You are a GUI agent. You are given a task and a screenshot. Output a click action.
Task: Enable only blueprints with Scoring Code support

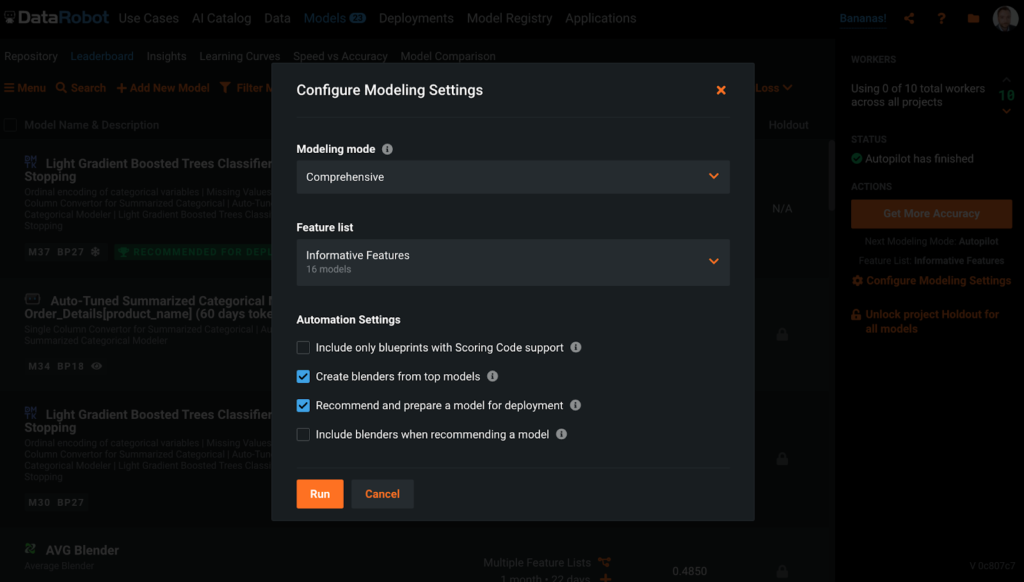pyautogui.click(x=303, y=348)
